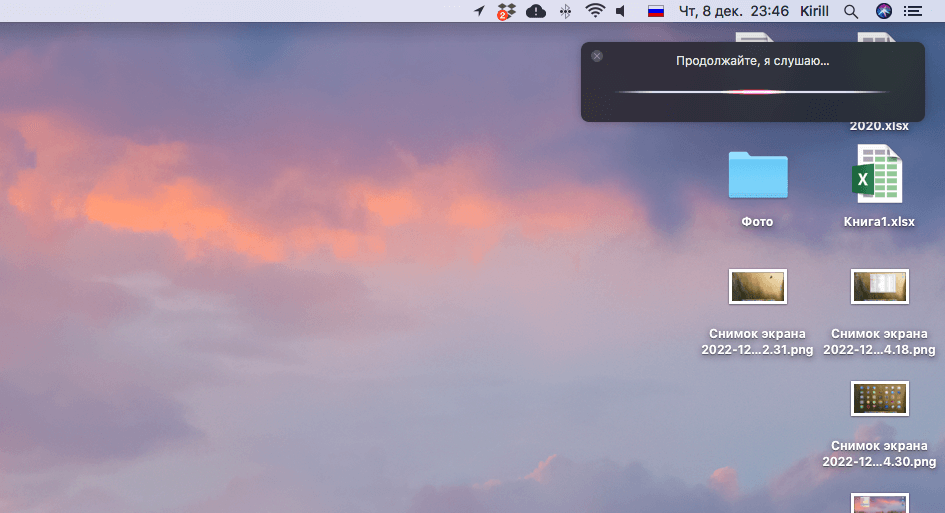Click the date and time clock
This screenshot has width=945, height=513.
(734, 11)
